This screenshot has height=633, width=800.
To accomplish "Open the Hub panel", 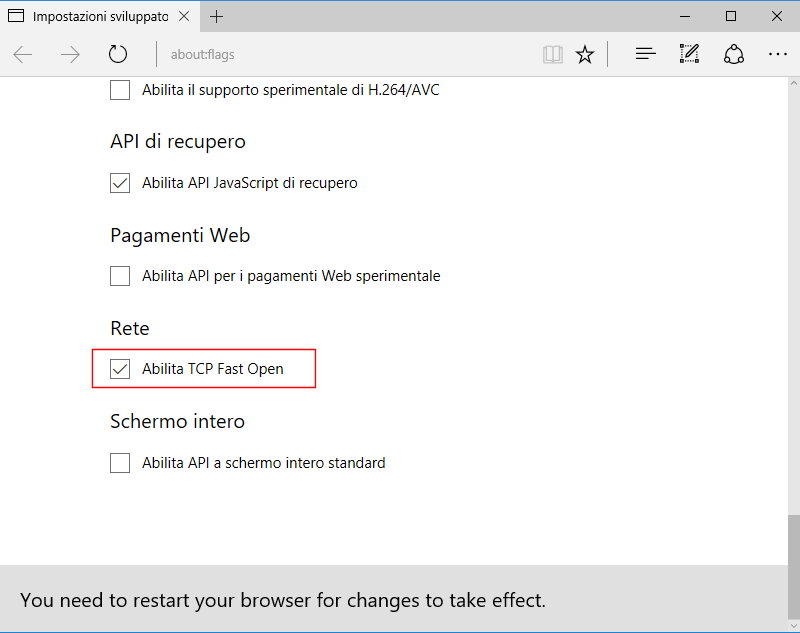I will (x=645, y=53).
